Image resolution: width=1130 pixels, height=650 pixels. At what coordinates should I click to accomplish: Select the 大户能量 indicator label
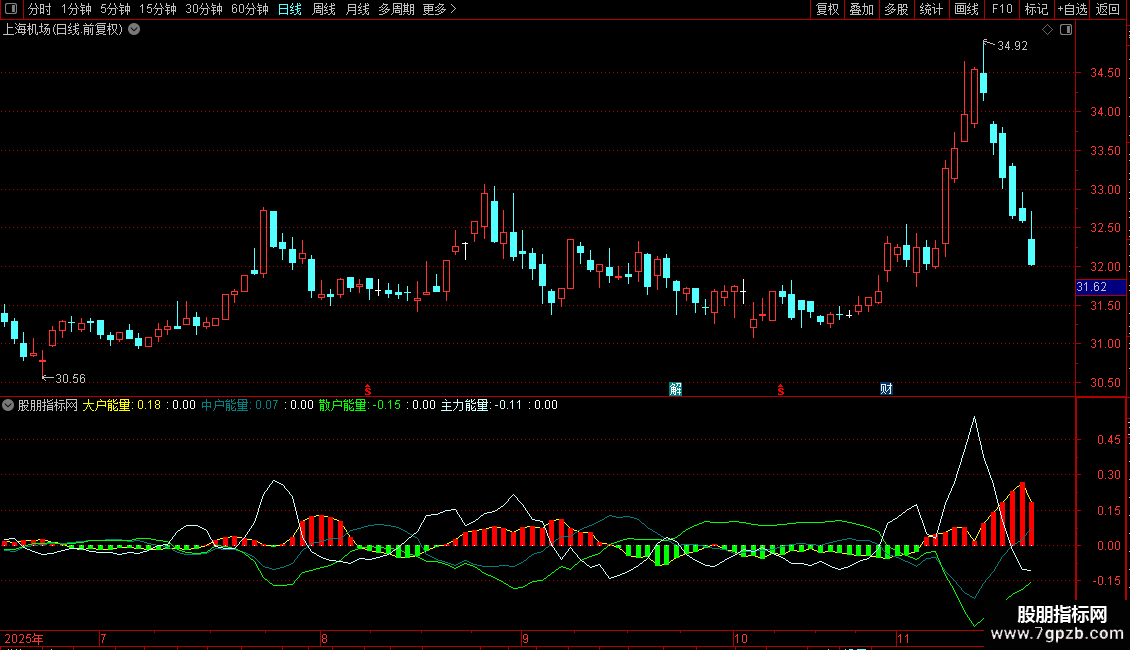point(107,405)
